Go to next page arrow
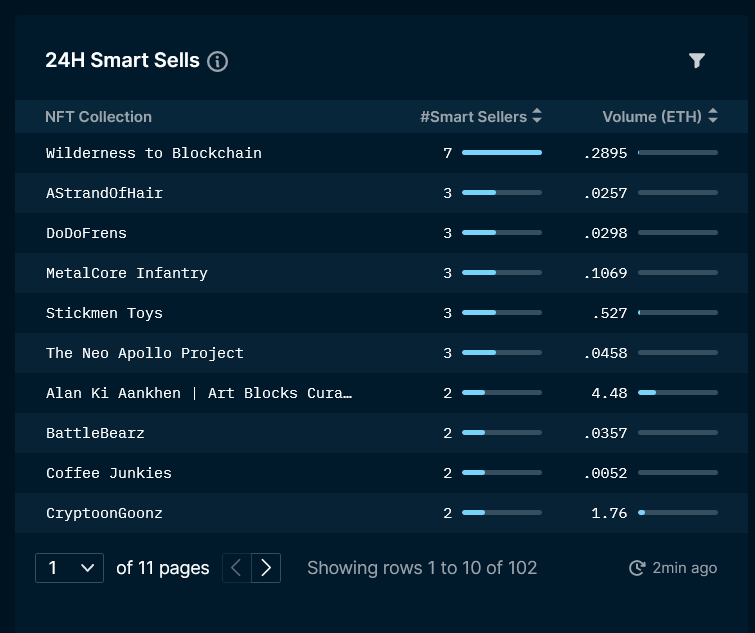This screenshot has height=633, width=755. click(266, 568)
